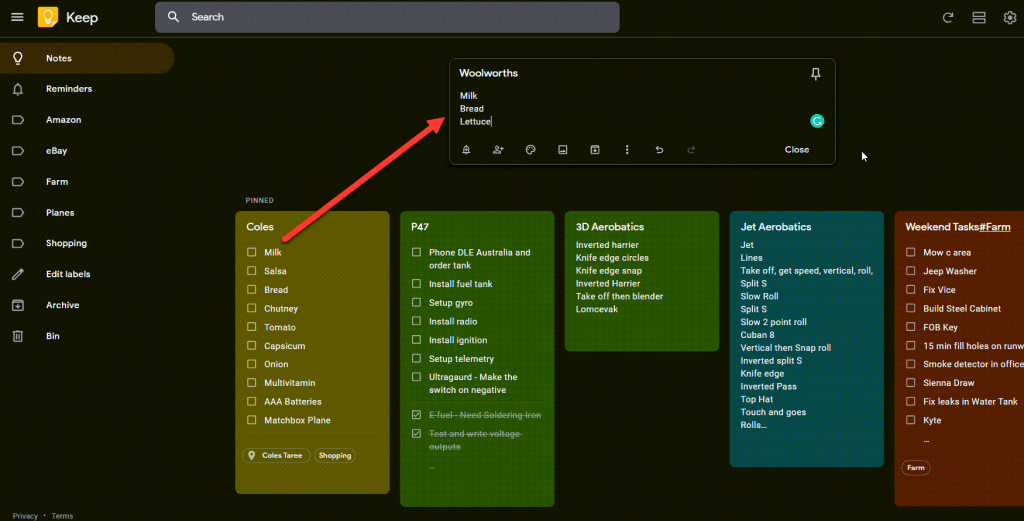
Task: Open the Notes section
Action: [87, 58]
